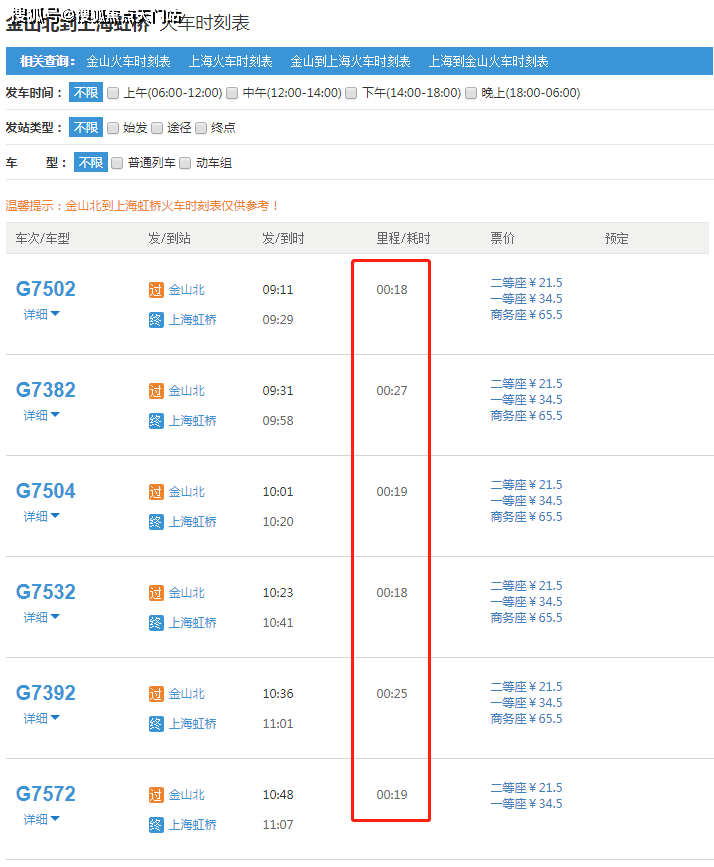Expand 详细 details under G7504
Viewport: 714px width, 867px height.
click(x=42, y=516)
